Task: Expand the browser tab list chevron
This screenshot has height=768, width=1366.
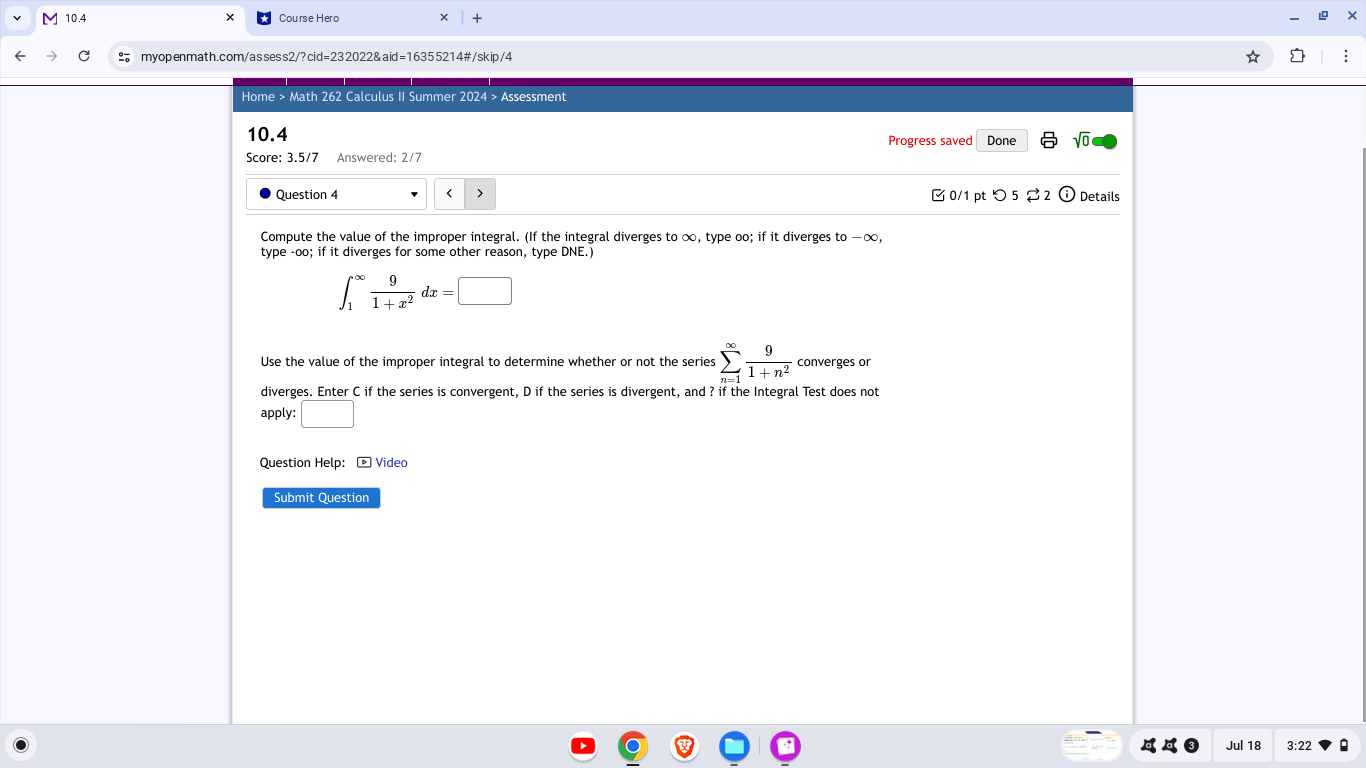Action: 17,17
